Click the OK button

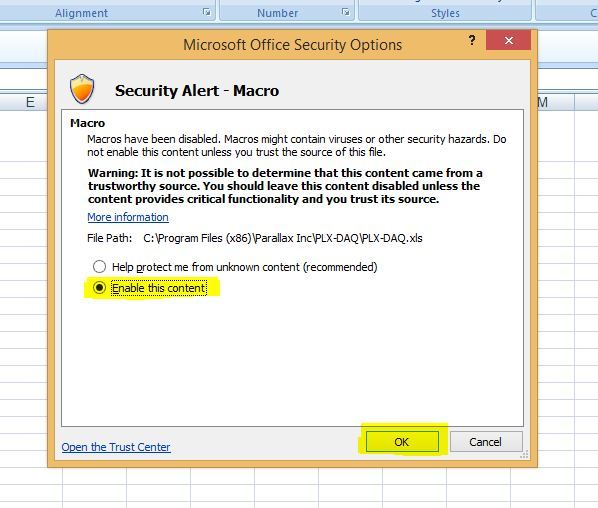point(402,442)
